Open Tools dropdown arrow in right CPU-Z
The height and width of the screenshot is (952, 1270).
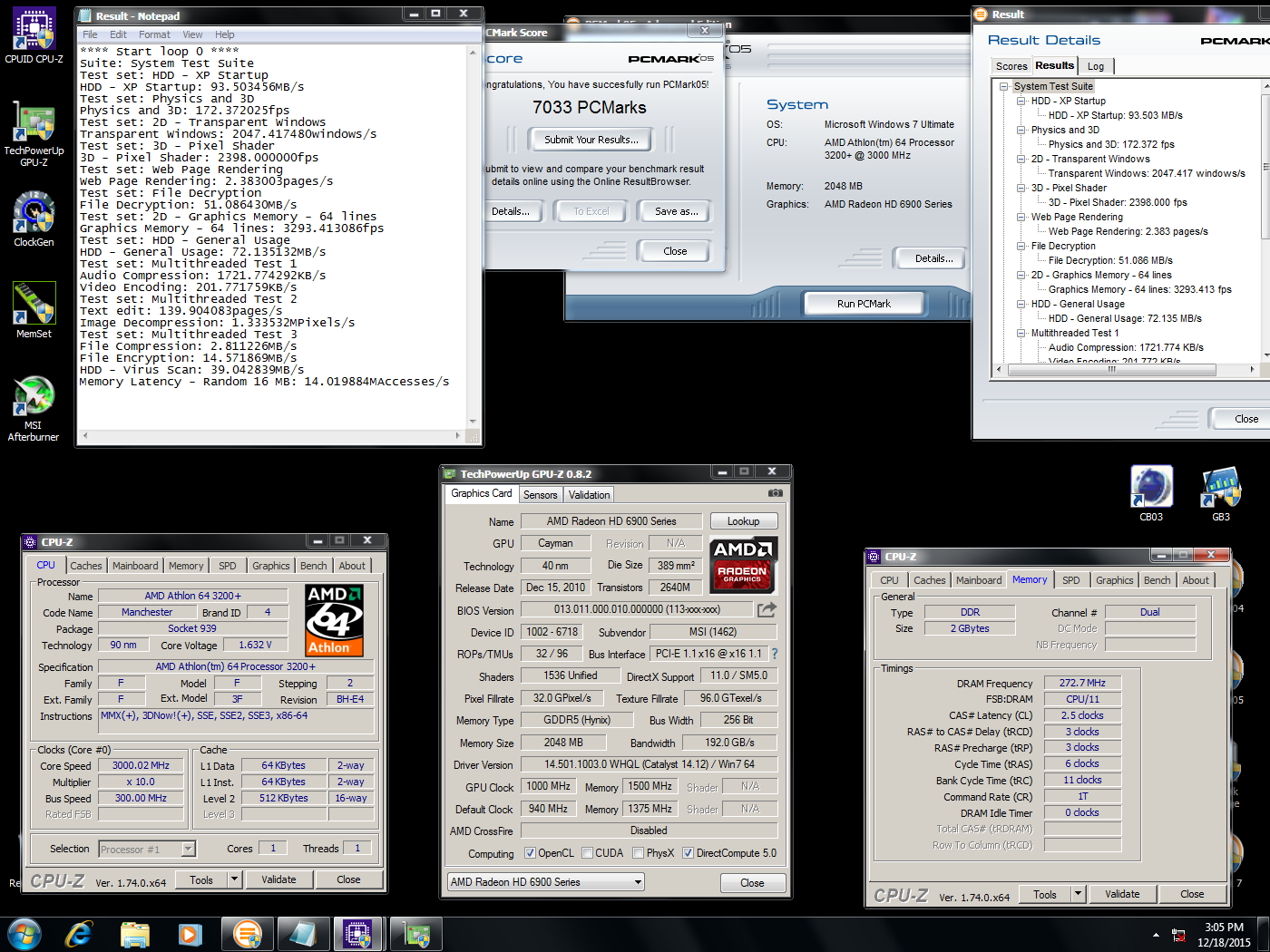point(1078,894)
